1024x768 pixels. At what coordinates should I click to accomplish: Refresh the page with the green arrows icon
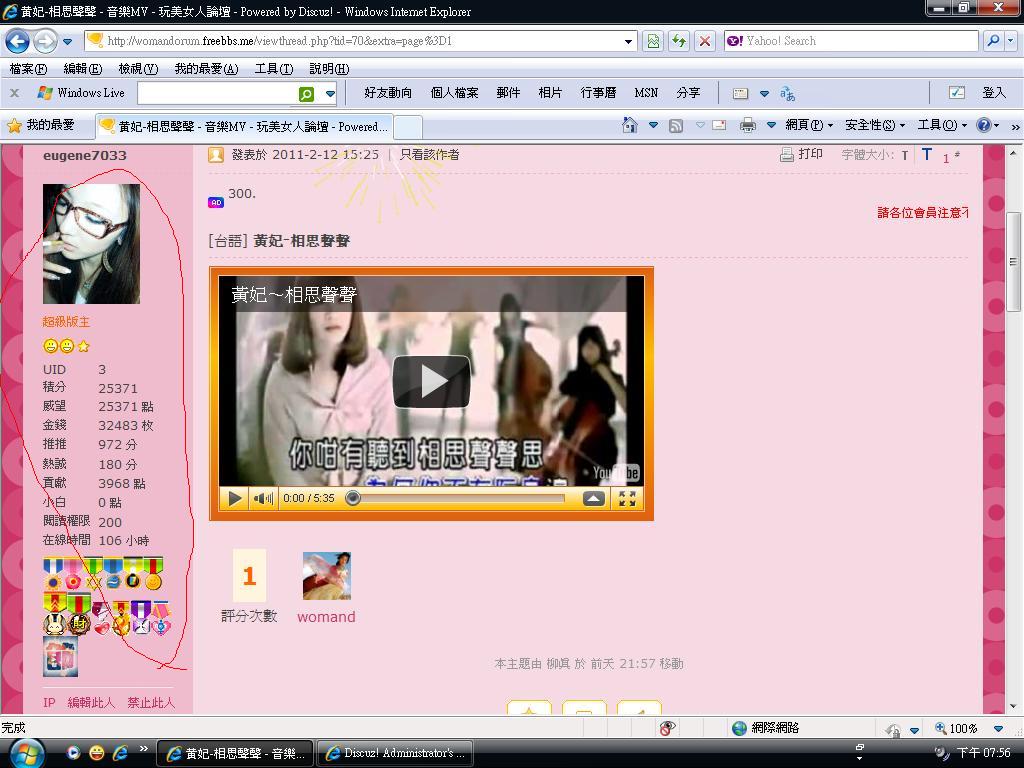(x=679, y=41)
